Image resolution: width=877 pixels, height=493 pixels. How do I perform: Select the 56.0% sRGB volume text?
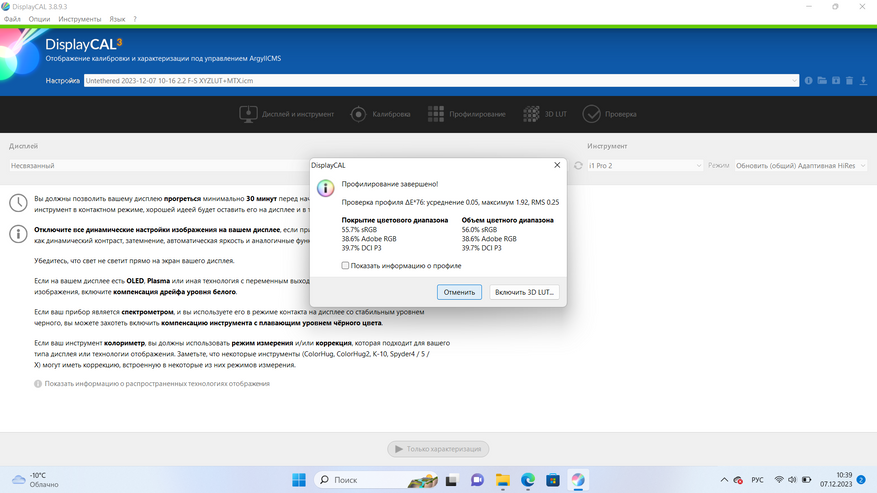coord(479,229)
